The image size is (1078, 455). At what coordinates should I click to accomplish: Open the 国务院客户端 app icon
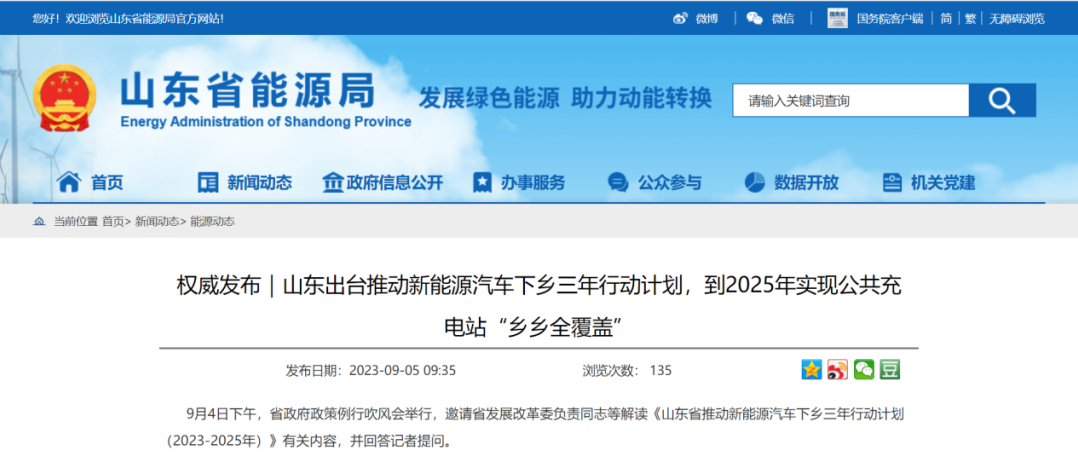pos(838,18)
